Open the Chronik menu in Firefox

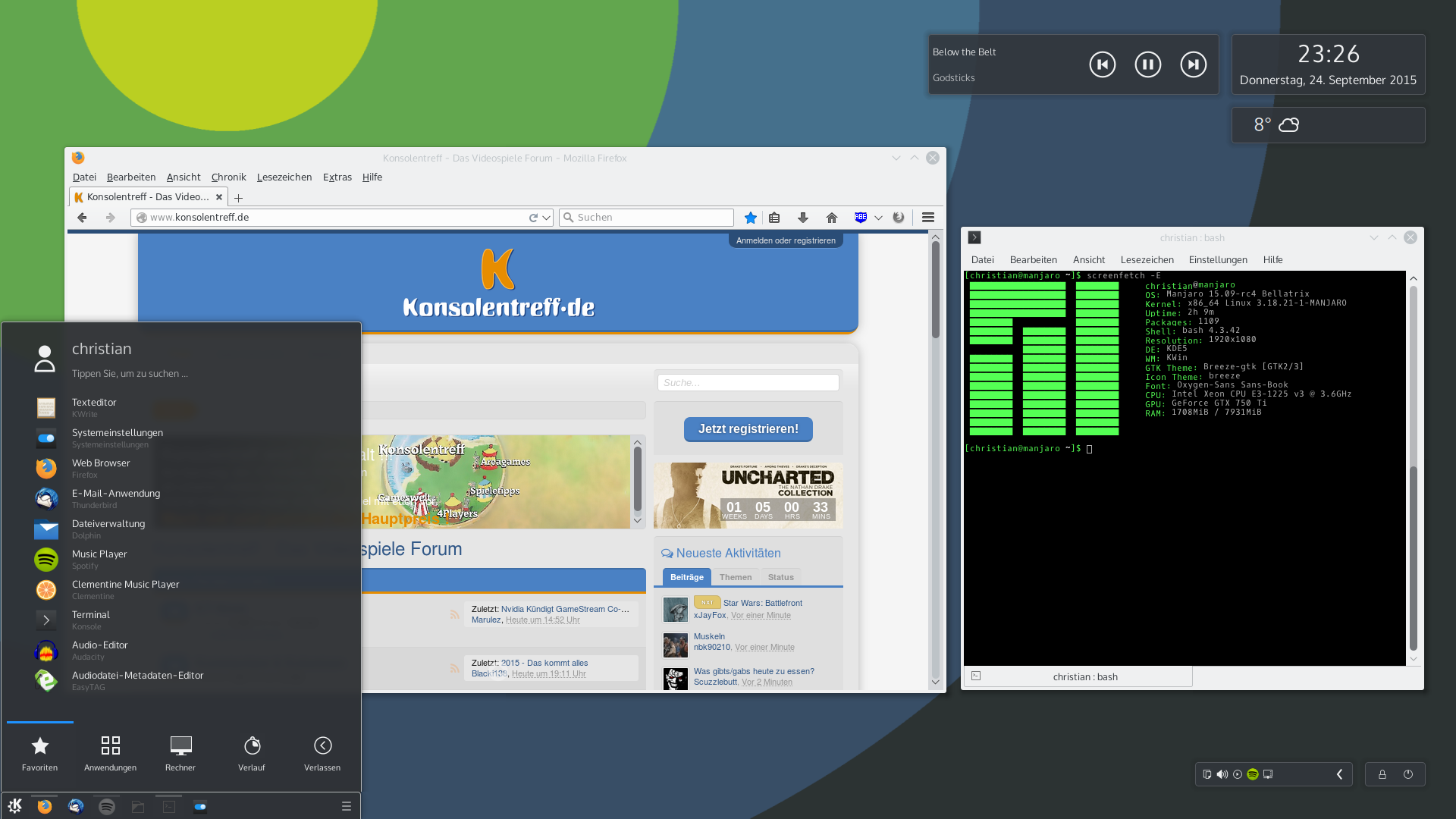[228, 177]
